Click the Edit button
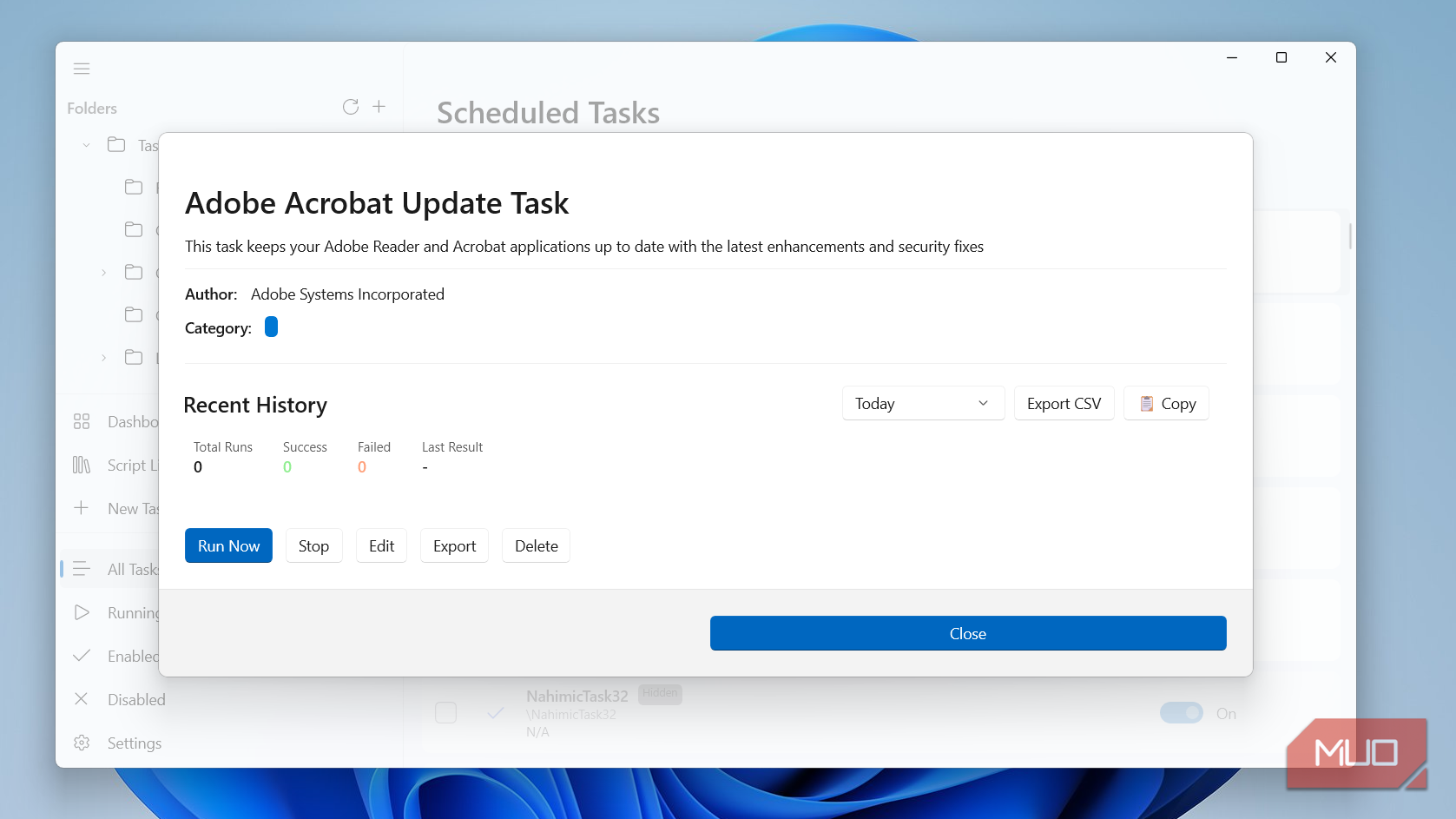1456x819 pixels. click(x=381, y=545)
